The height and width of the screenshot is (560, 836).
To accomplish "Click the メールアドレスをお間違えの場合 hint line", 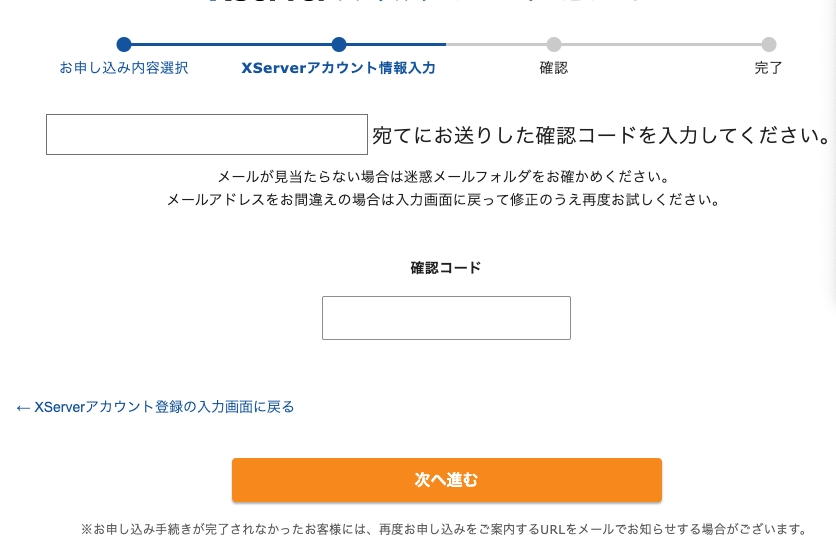I will tap(443, 199).
